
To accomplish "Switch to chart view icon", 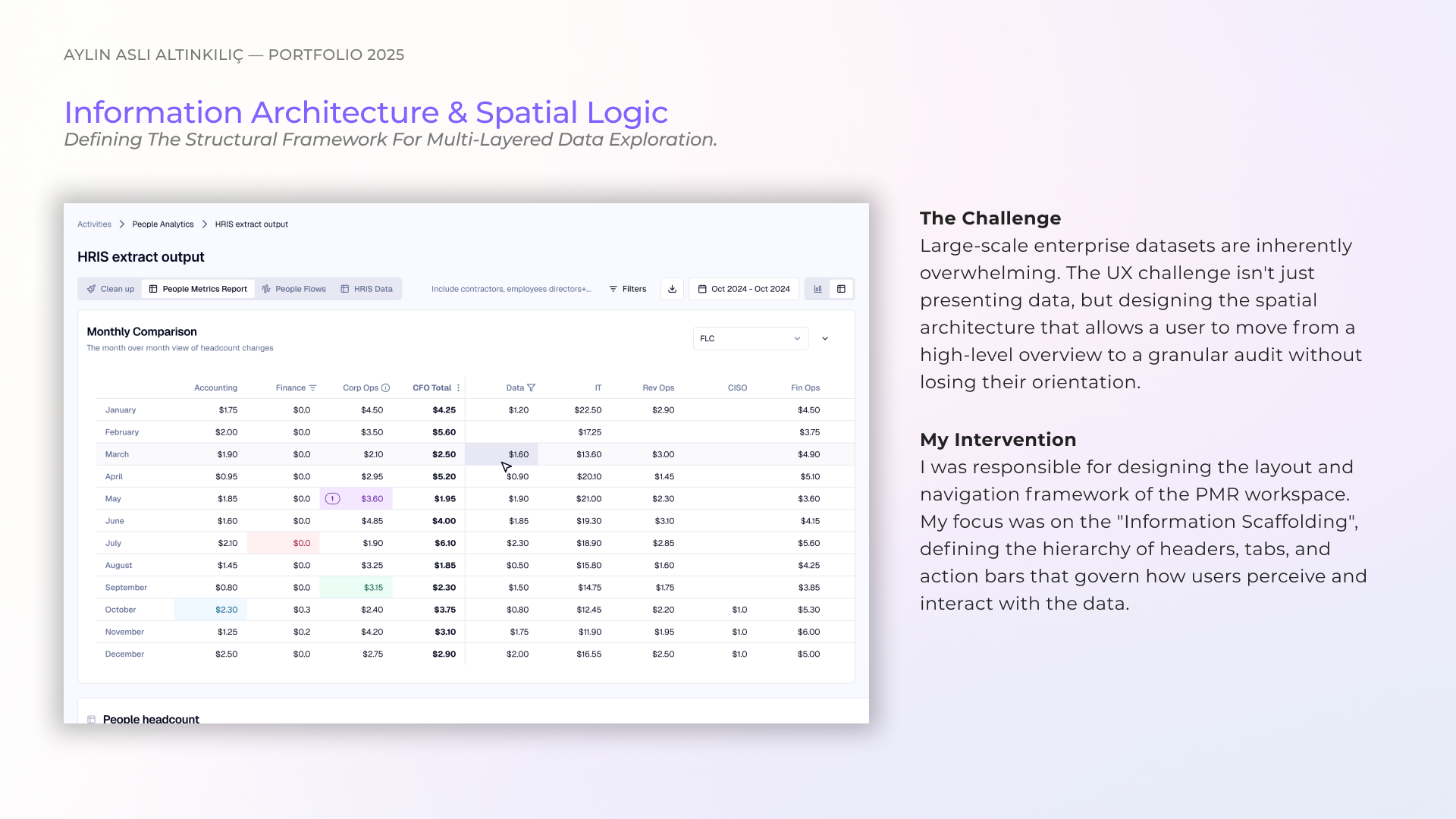I will click(x=817, y=289).
